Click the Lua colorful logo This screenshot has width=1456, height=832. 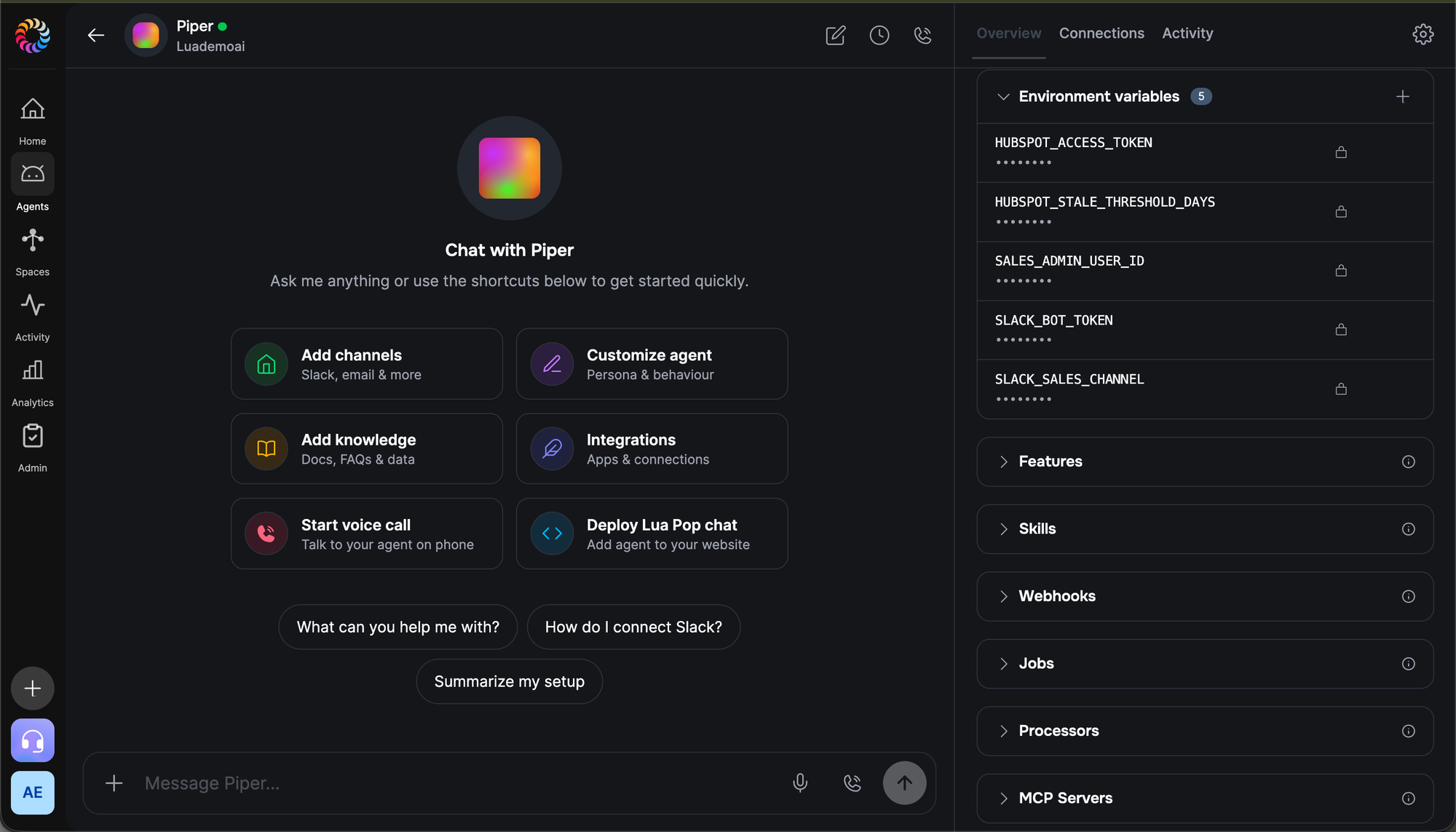(33, 35)
